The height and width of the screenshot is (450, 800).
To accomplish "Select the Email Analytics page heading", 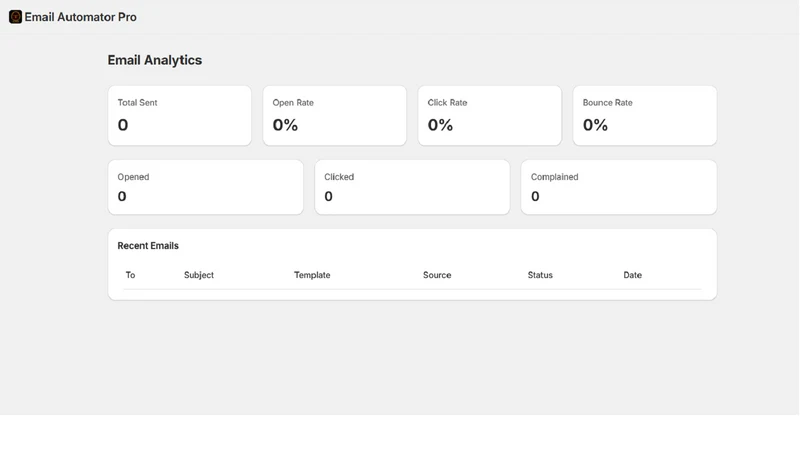I will (155, 60).
